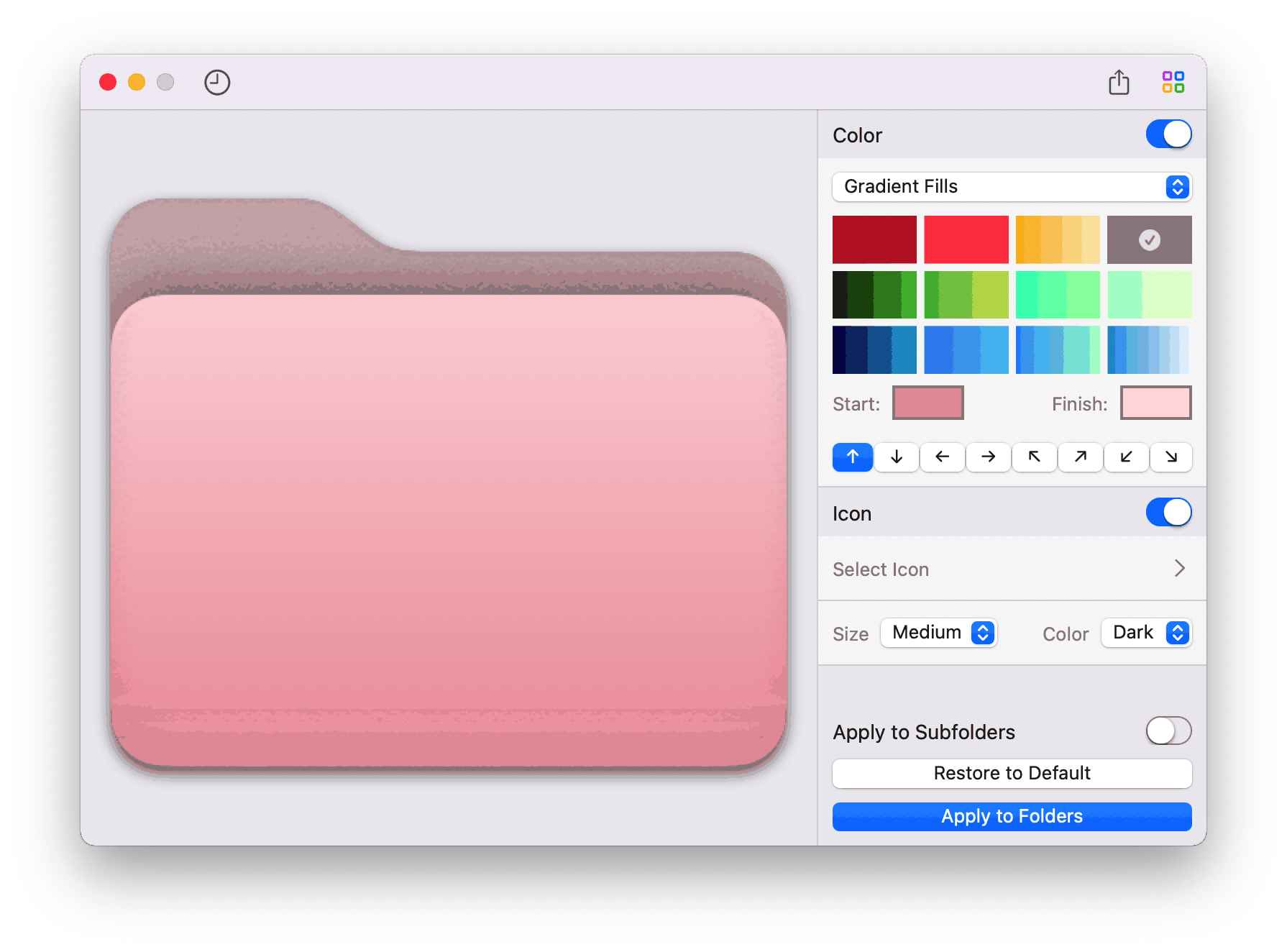Minimize the window with yellow button
This screenshot has height=952, width=1287.
pos(137,82)
